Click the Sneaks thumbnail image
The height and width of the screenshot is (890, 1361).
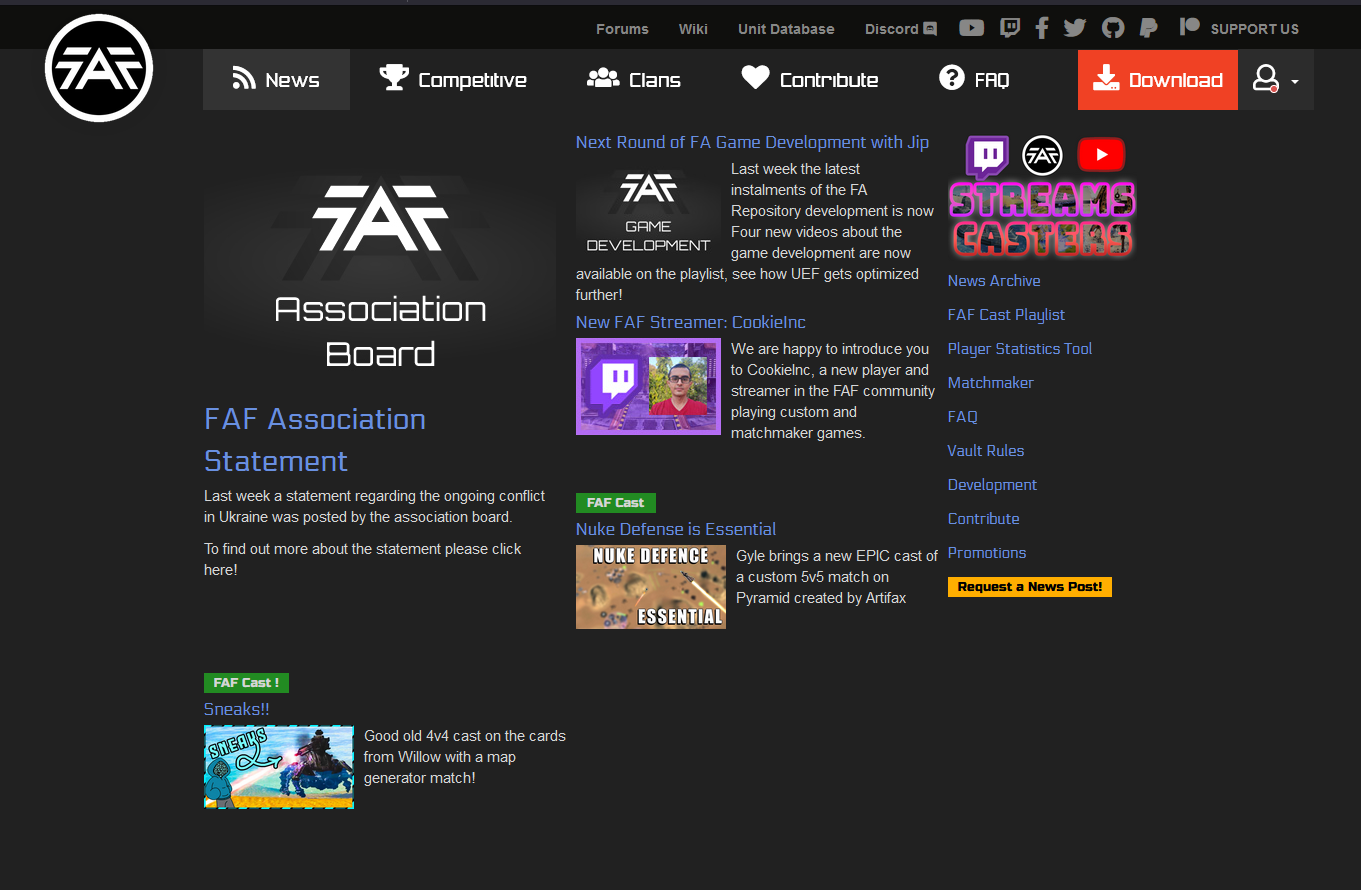coord(279,767)
